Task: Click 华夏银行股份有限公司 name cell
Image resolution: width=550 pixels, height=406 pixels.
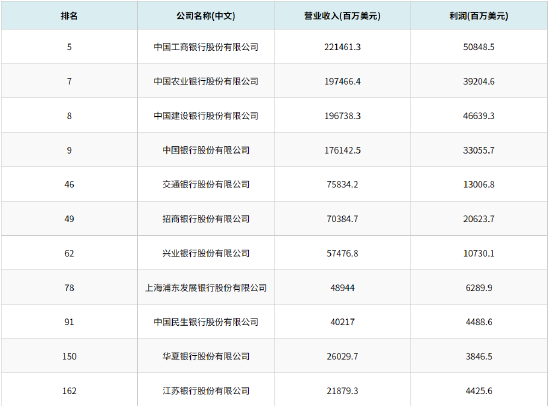Action: coord(206,357)
